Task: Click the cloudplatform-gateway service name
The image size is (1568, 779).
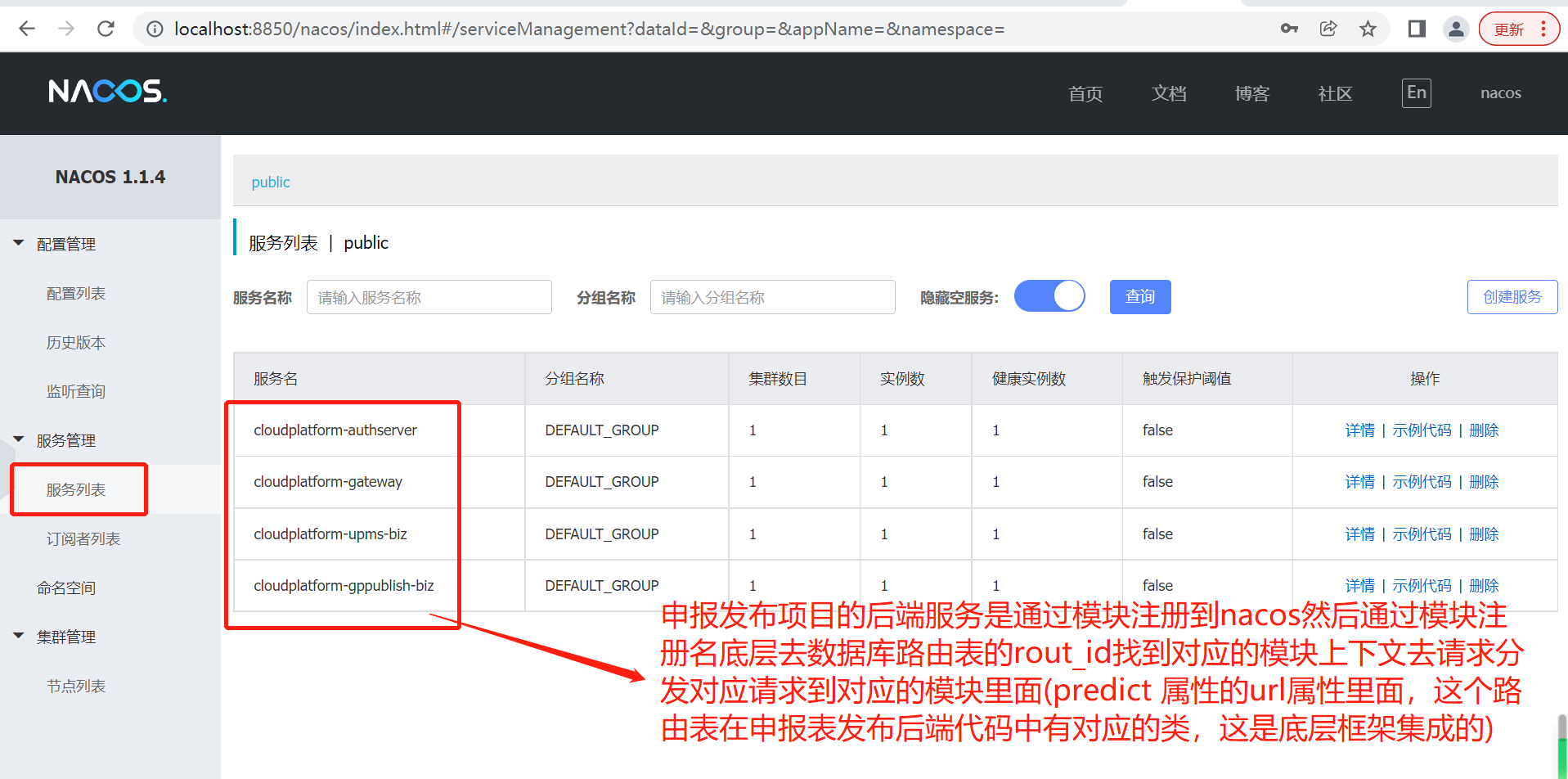Action: [x=328, y=482]
